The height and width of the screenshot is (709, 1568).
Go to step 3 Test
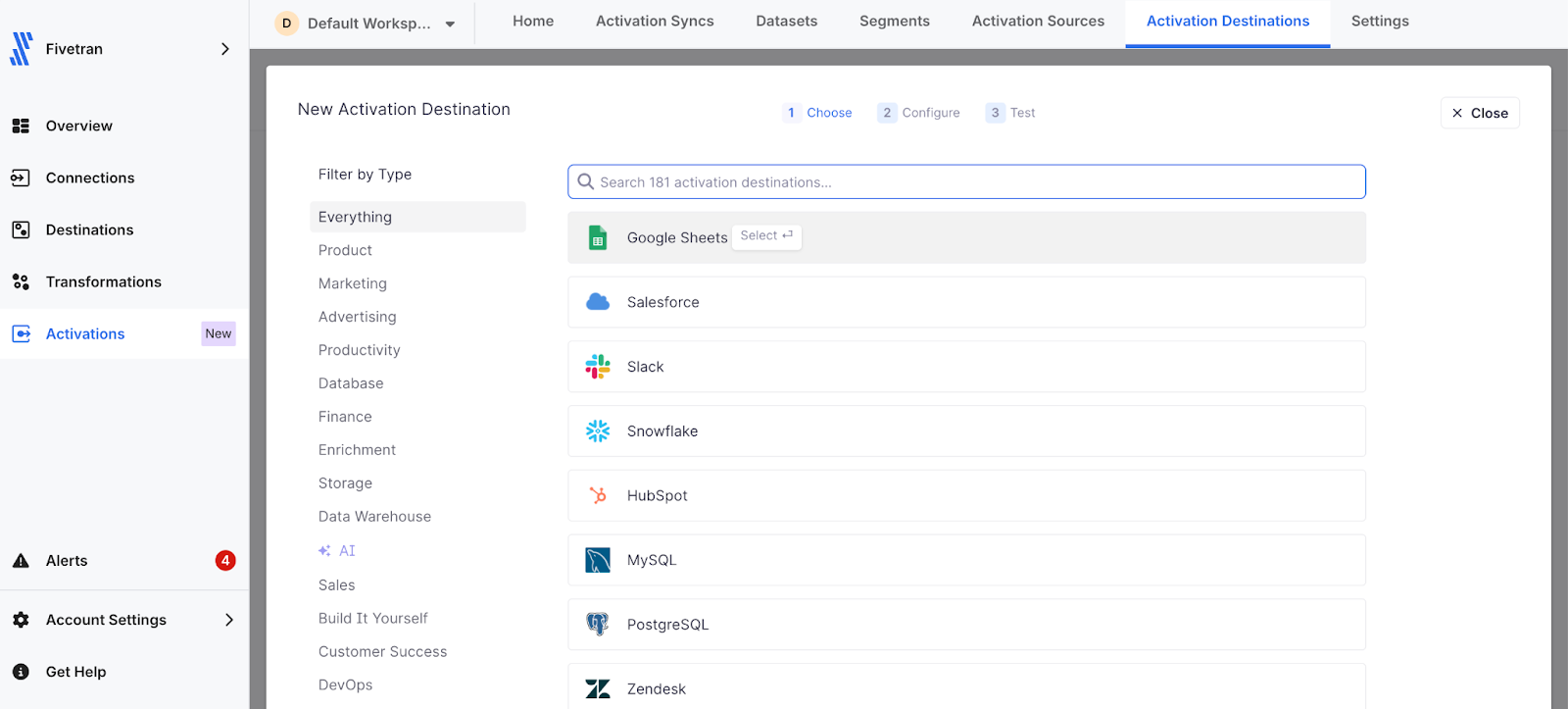coord(1010,113)
